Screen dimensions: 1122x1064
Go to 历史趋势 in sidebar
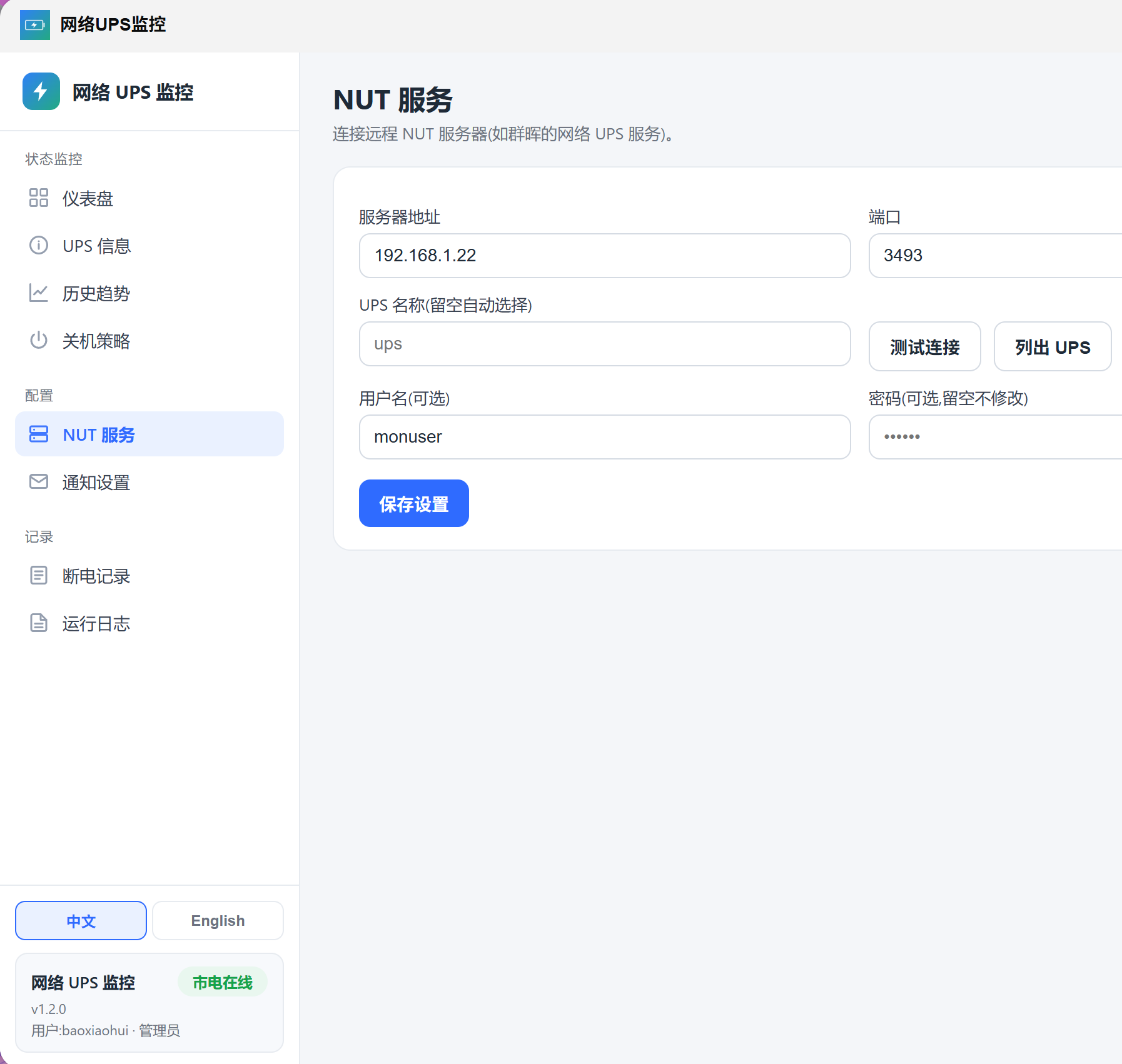(x=149, y=293)
